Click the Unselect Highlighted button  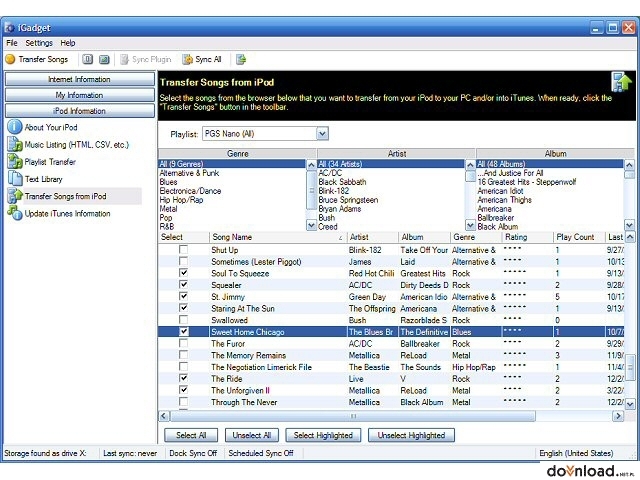click(411, 435)
